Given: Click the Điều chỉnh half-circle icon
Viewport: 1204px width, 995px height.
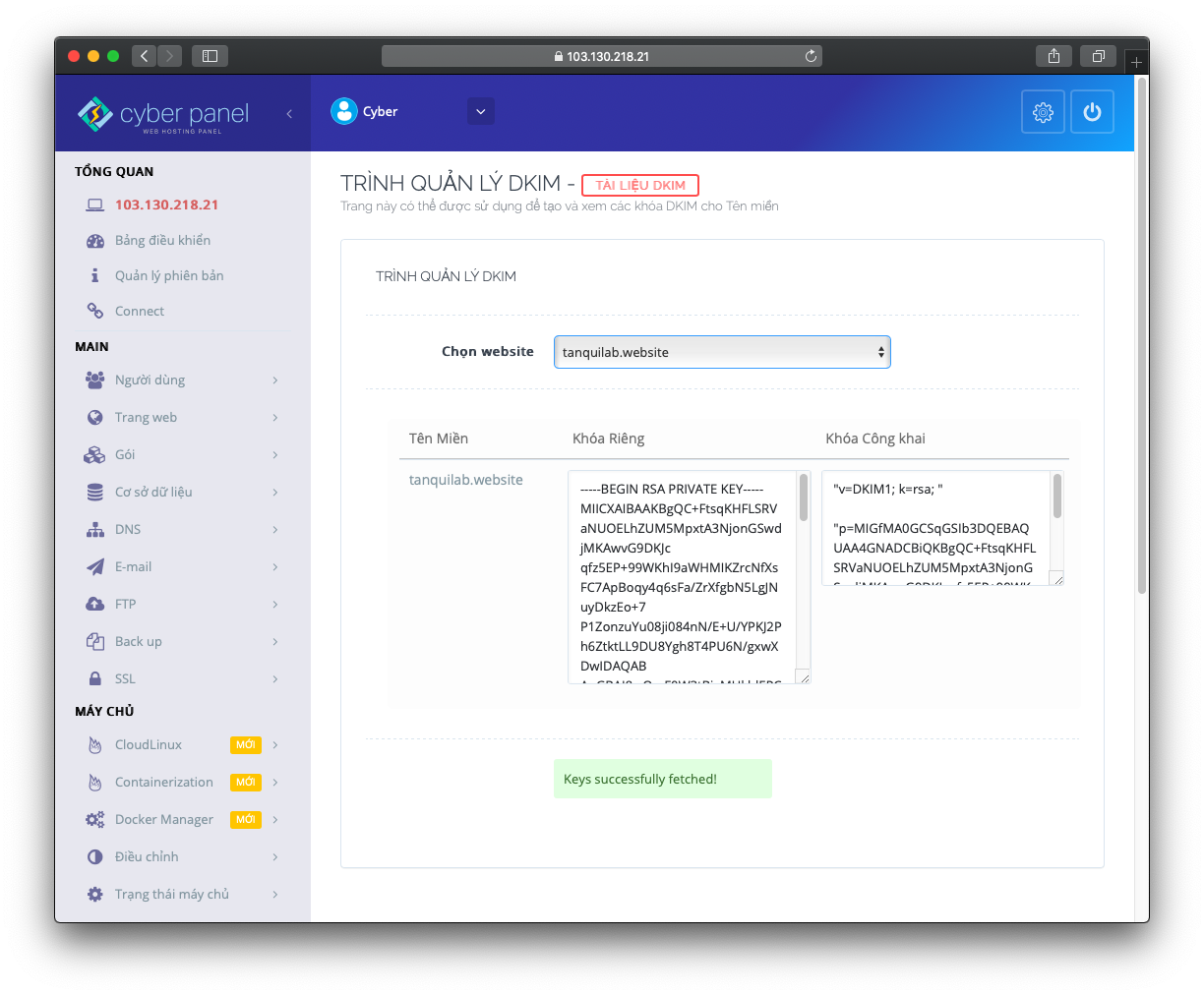Looking at the screenshot, I should pyautogui.click(x=95, y=857).
